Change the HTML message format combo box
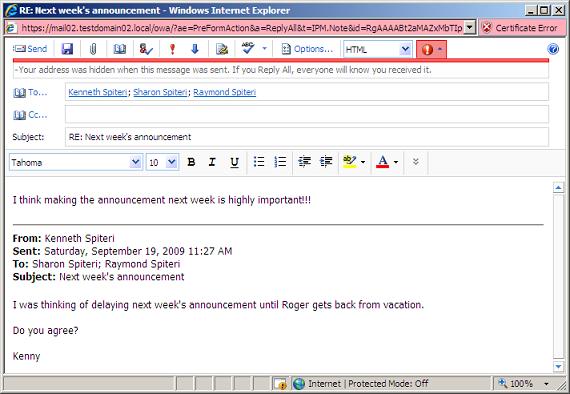570x394 pixels. tap(378, 49)
